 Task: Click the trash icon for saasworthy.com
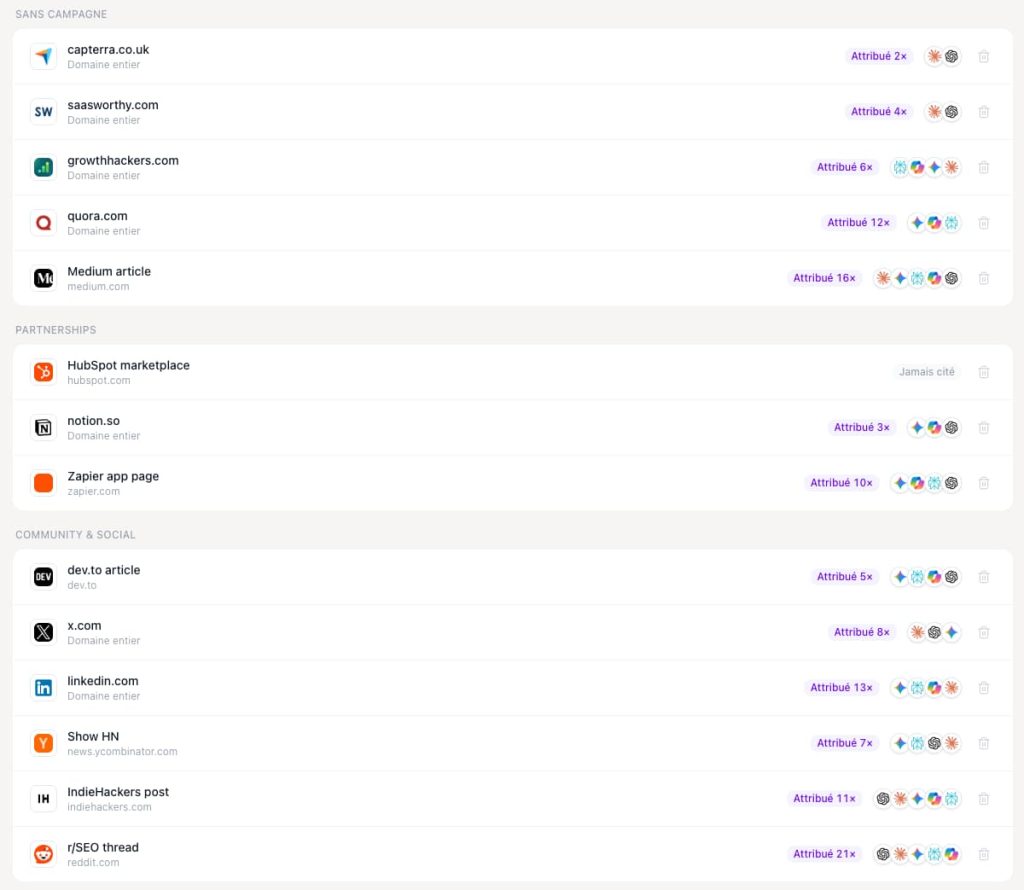[984, 112]
